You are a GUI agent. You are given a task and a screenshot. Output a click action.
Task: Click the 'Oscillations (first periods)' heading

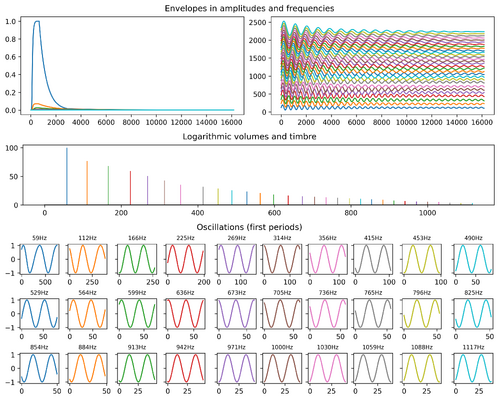pos(249,227)
